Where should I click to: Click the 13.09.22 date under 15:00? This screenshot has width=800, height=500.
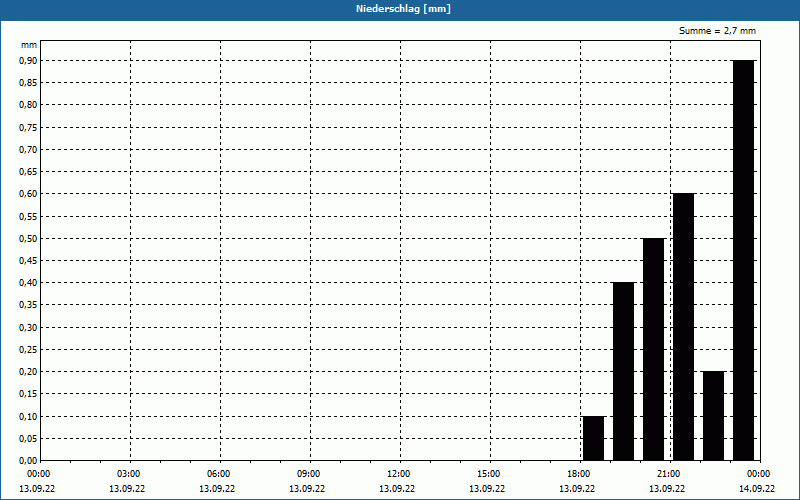pos(487,489)
